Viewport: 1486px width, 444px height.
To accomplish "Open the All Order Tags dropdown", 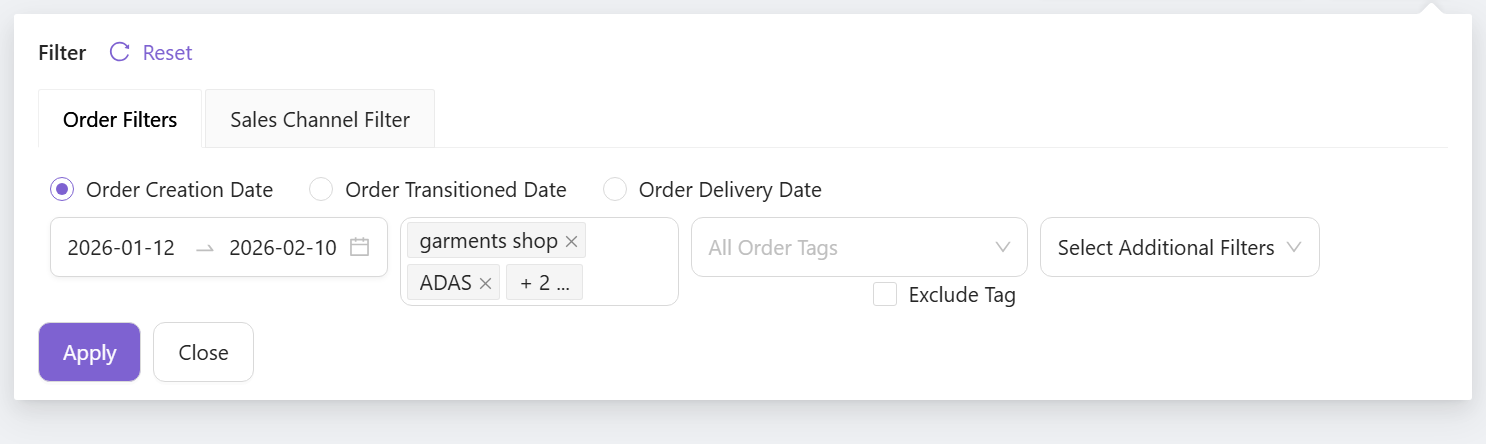I will tap(845, 247).
